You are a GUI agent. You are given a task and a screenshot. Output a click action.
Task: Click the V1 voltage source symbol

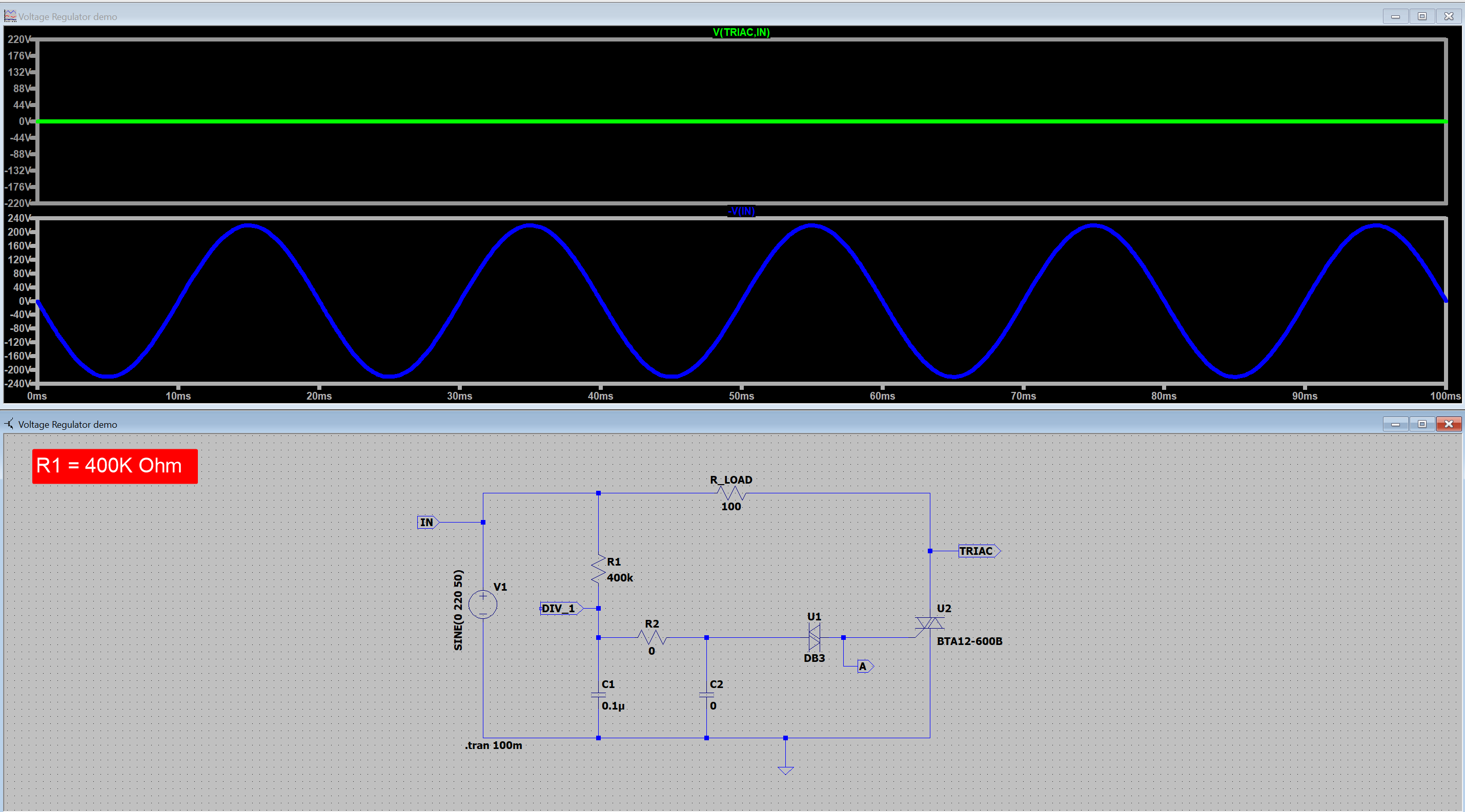pyautogui.click(x=483, y=604)
